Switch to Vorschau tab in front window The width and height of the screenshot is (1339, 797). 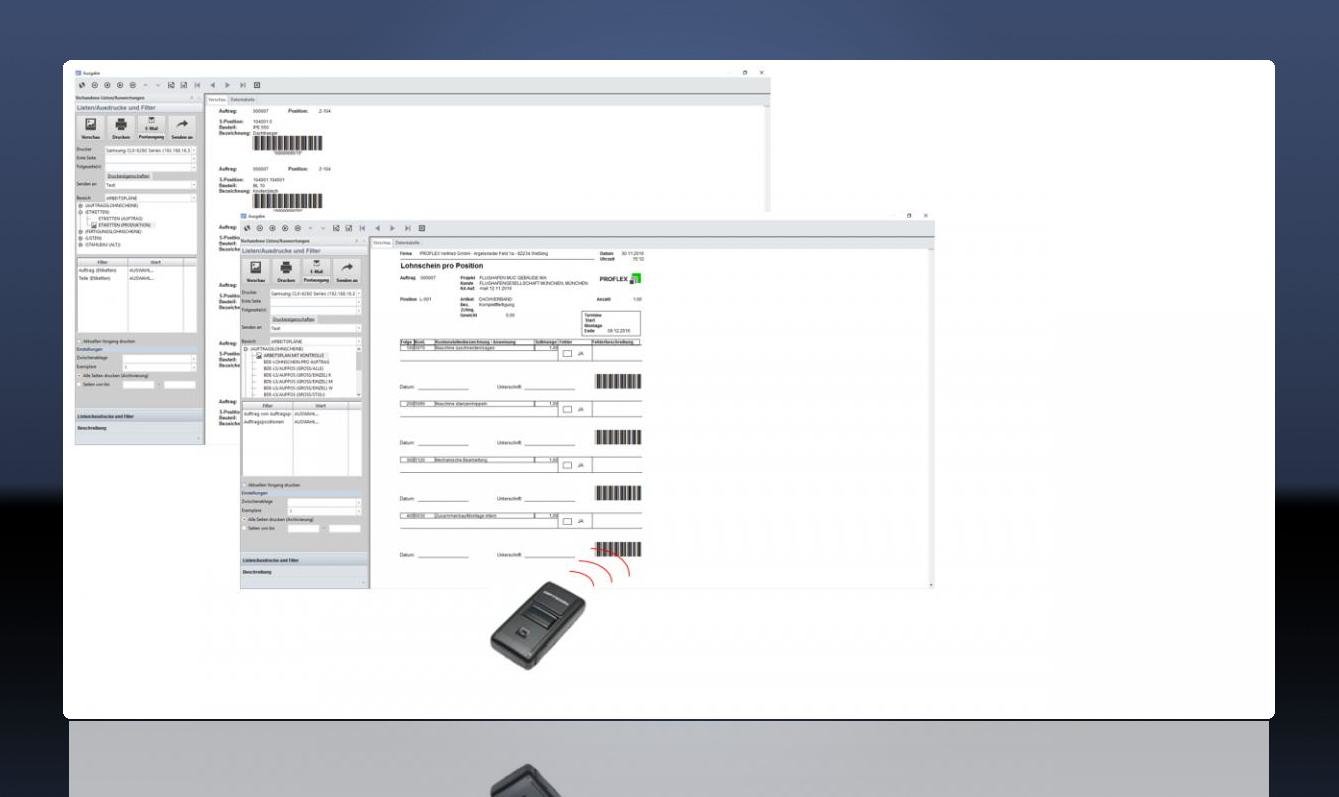(x=382, y=243)
